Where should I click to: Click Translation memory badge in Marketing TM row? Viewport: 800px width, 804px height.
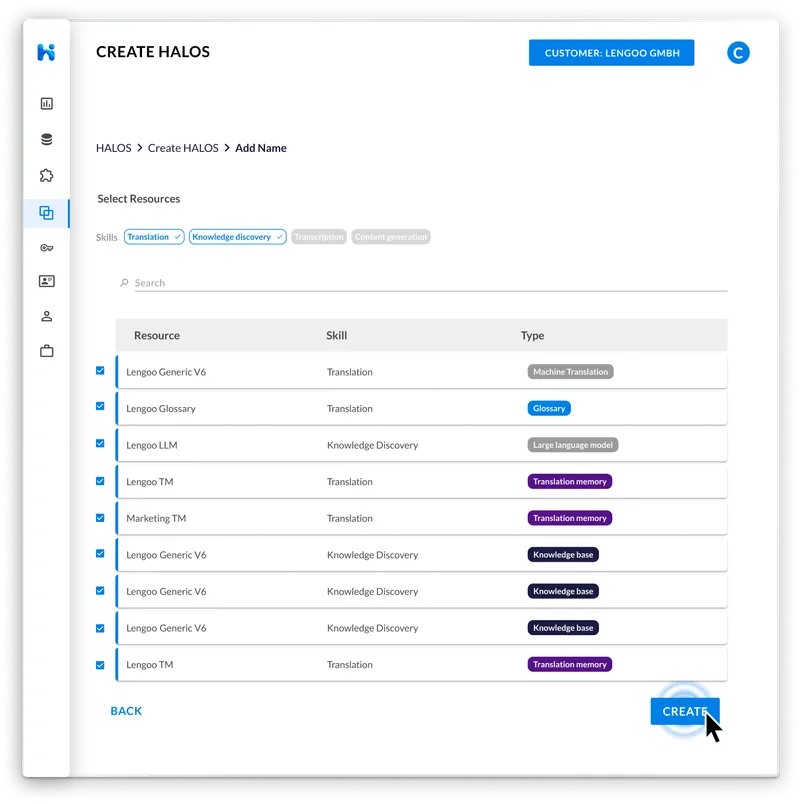point(570,518)
